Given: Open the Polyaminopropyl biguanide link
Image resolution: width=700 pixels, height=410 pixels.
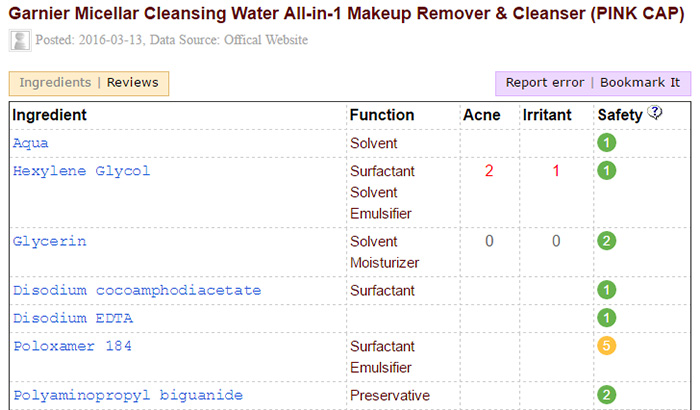Looking at the screenshot, I should tap(127, 395).
